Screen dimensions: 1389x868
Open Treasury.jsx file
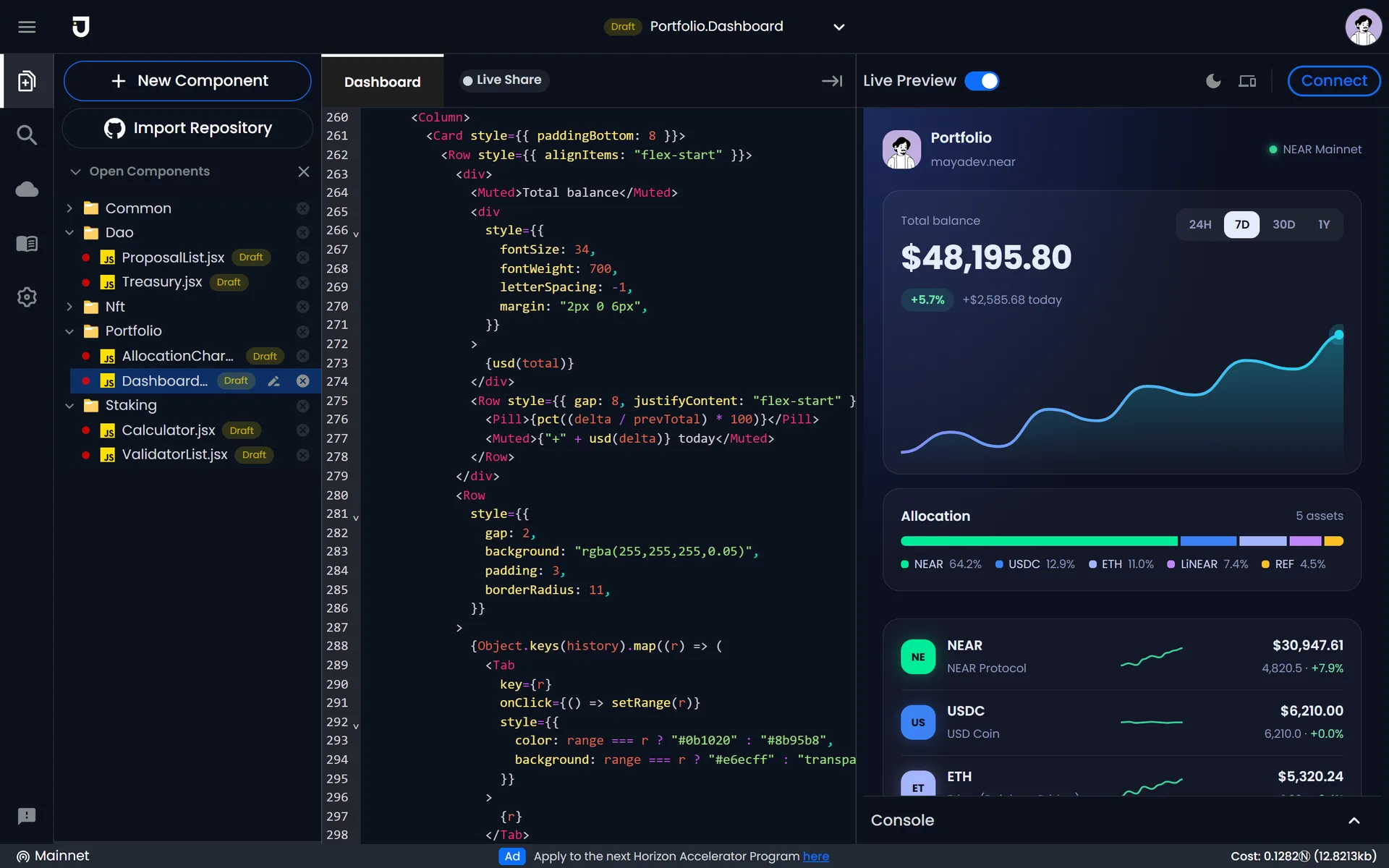[162, 282]
